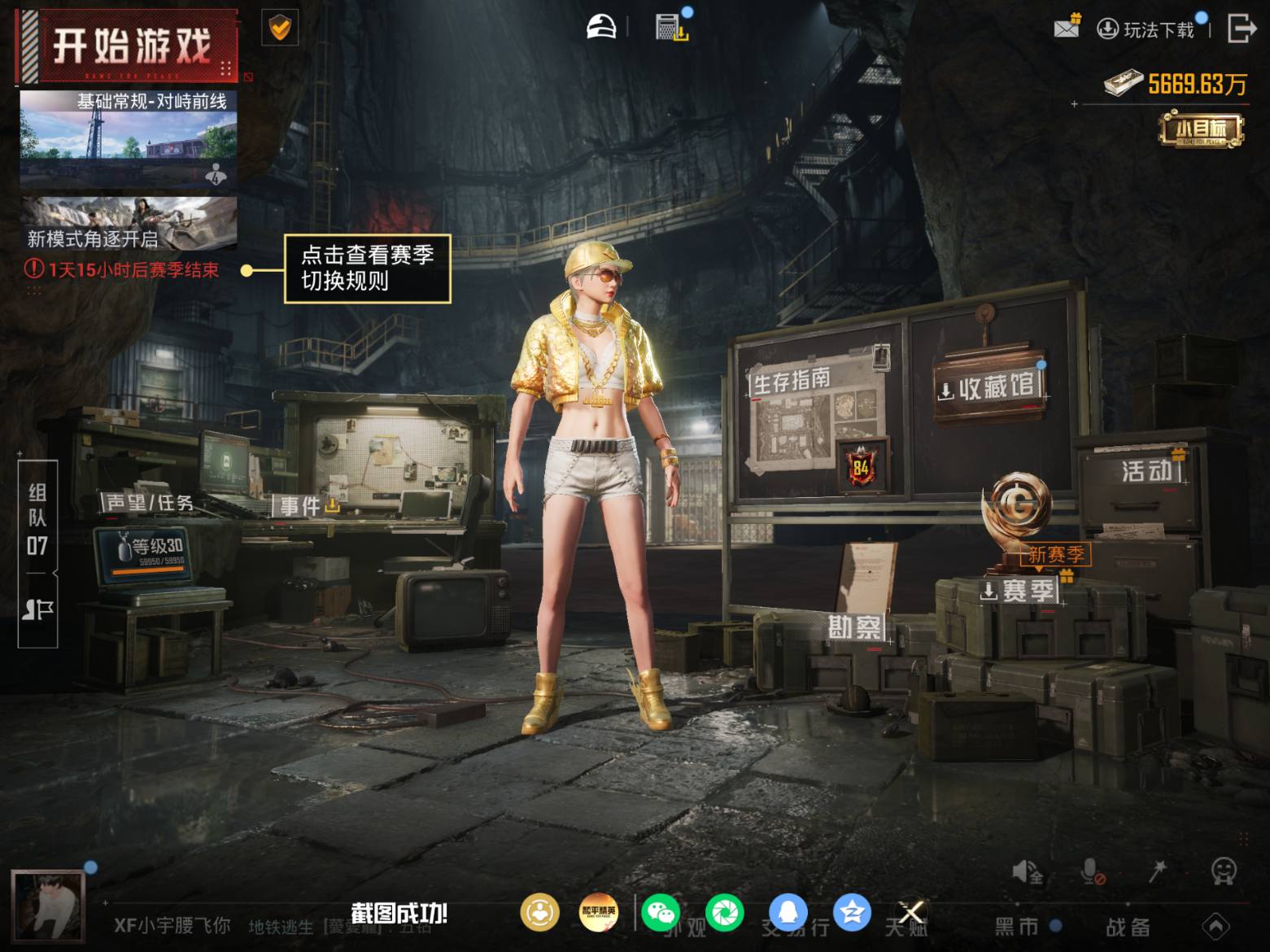The height and width of the screenshot is (952, 1270).
Task: Close the share bar with X
Action: [910, 912]
